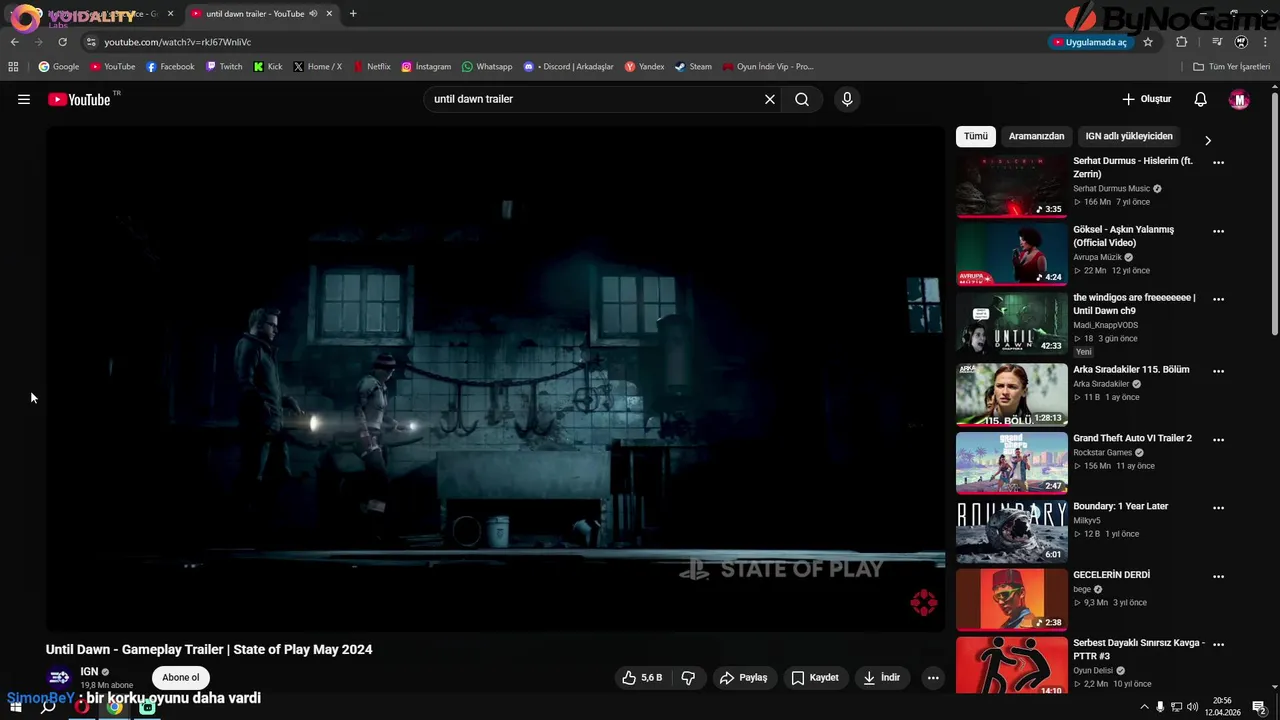The image size is (1280, 720).
Task: Select the Tümü filter chip
Action: pyautogui.click(x=975, y=136)
